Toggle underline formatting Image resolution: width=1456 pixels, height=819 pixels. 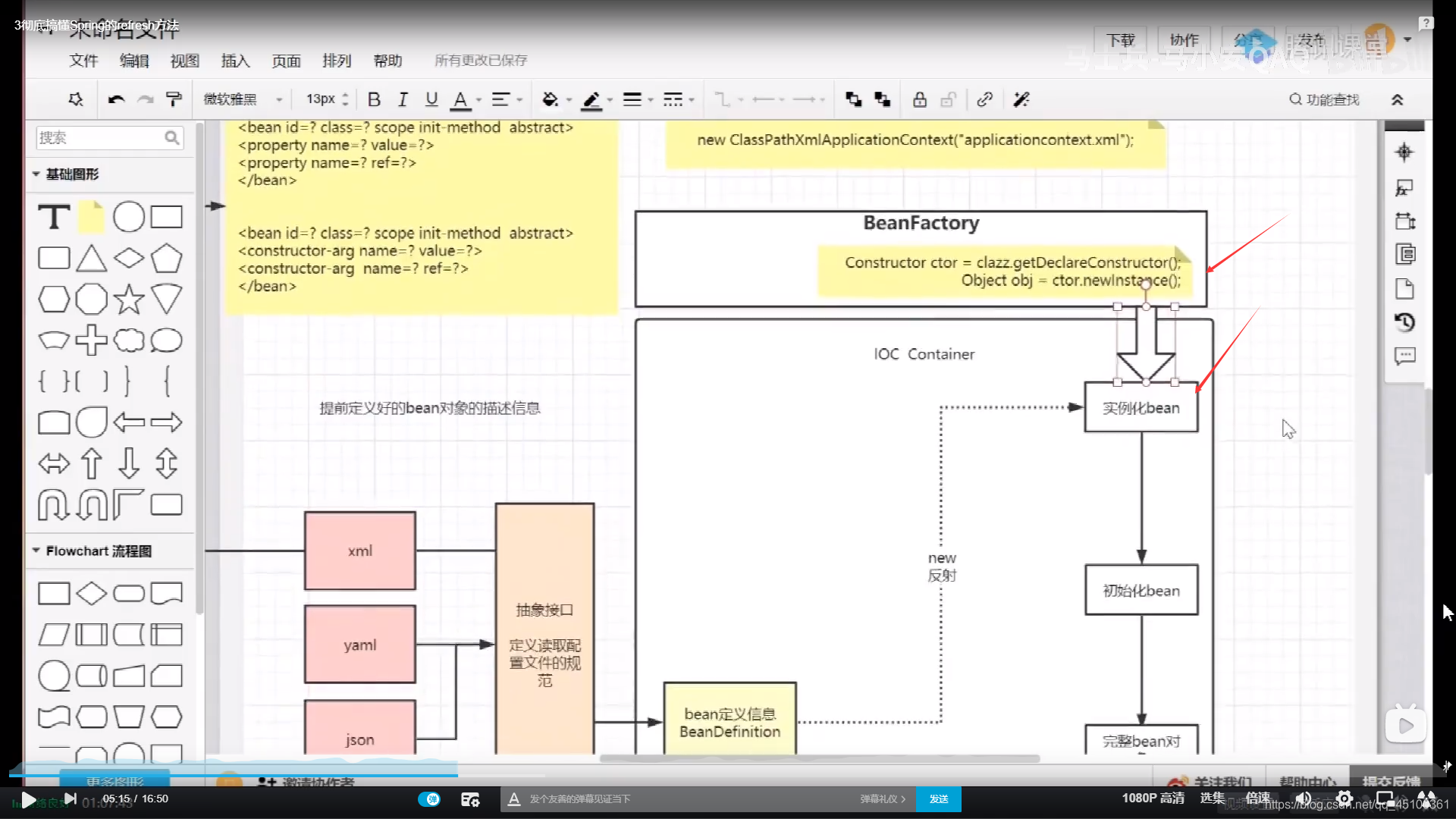[431, 99]
